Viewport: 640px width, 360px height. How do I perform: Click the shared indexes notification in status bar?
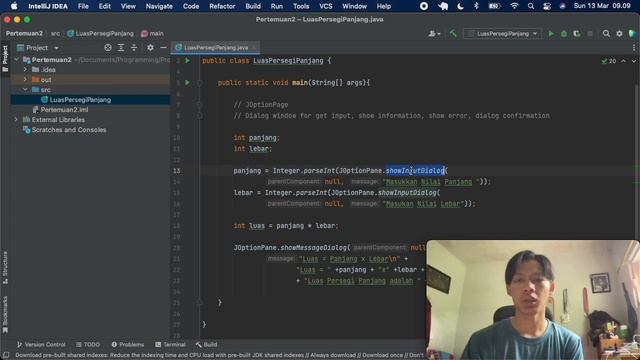pos(220,356)
